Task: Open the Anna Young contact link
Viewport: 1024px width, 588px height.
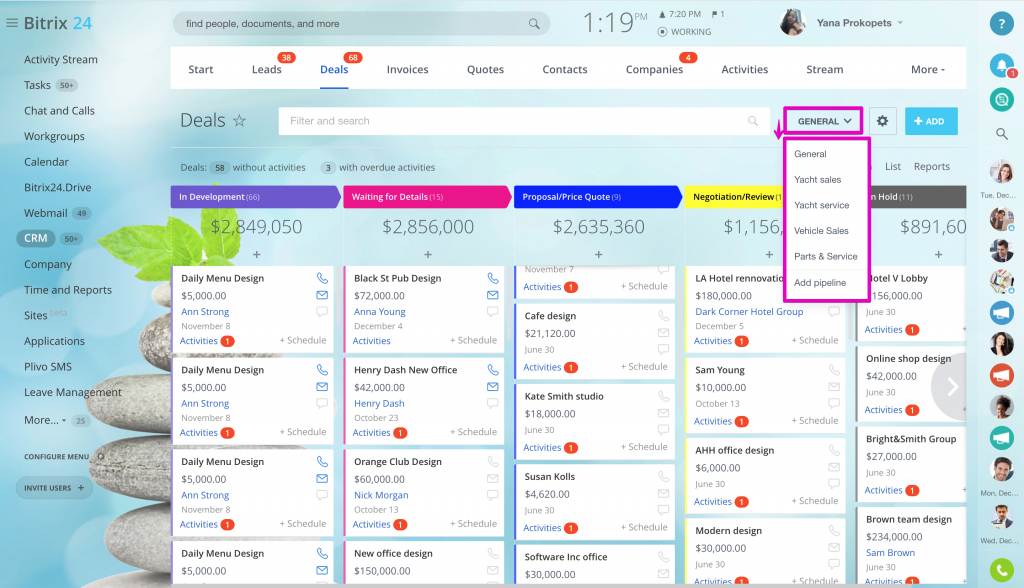Action: point(379,312)
